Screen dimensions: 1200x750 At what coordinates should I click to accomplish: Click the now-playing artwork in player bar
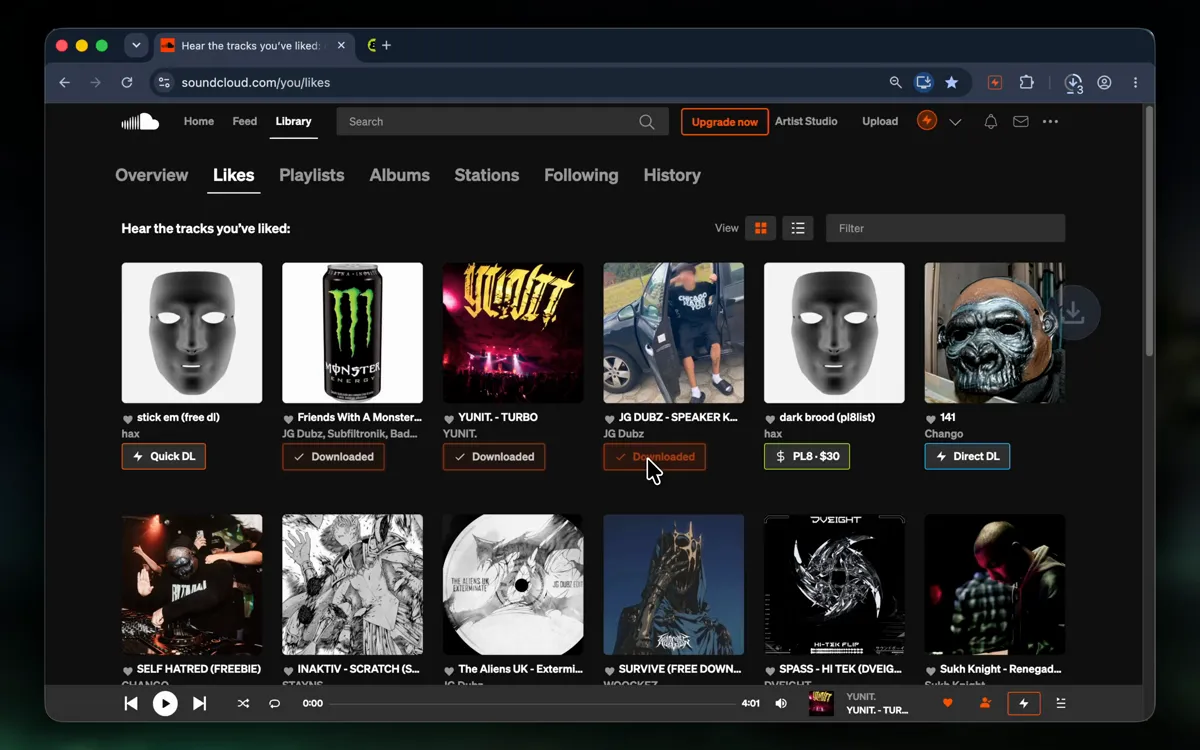821,703
